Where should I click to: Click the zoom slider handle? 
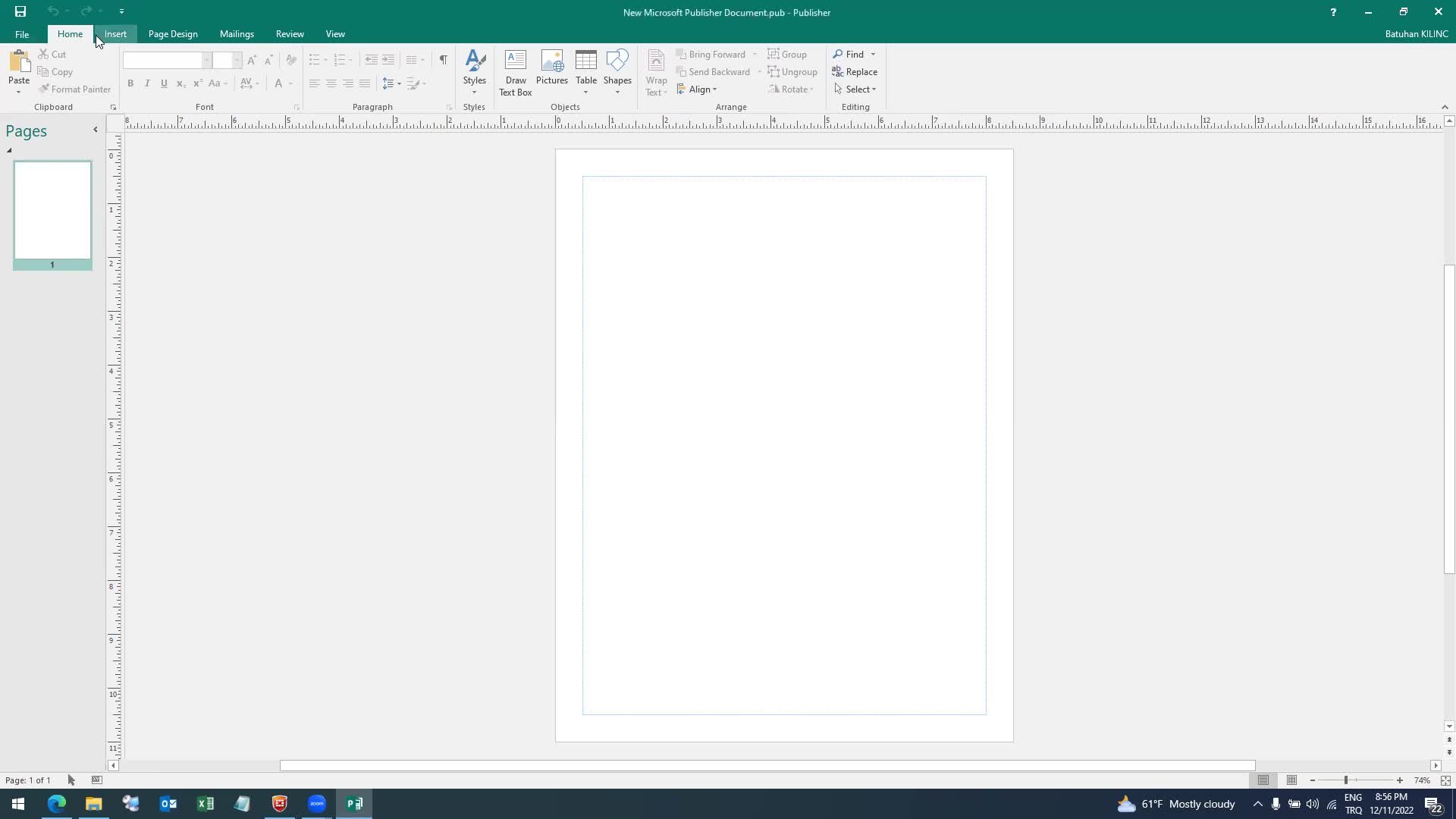pyautogui.click(x=1346, y=780)
